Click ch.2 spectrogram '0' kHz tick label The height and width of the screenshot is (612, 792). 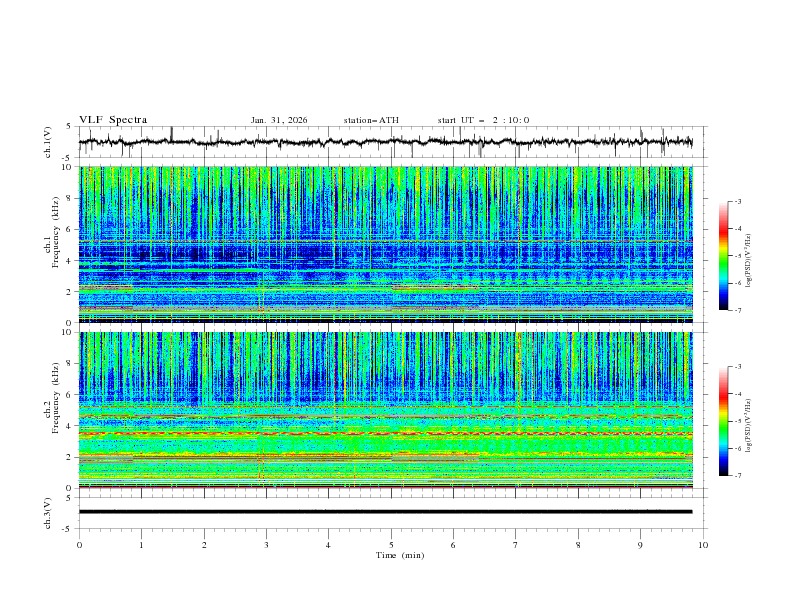point(70,488)
